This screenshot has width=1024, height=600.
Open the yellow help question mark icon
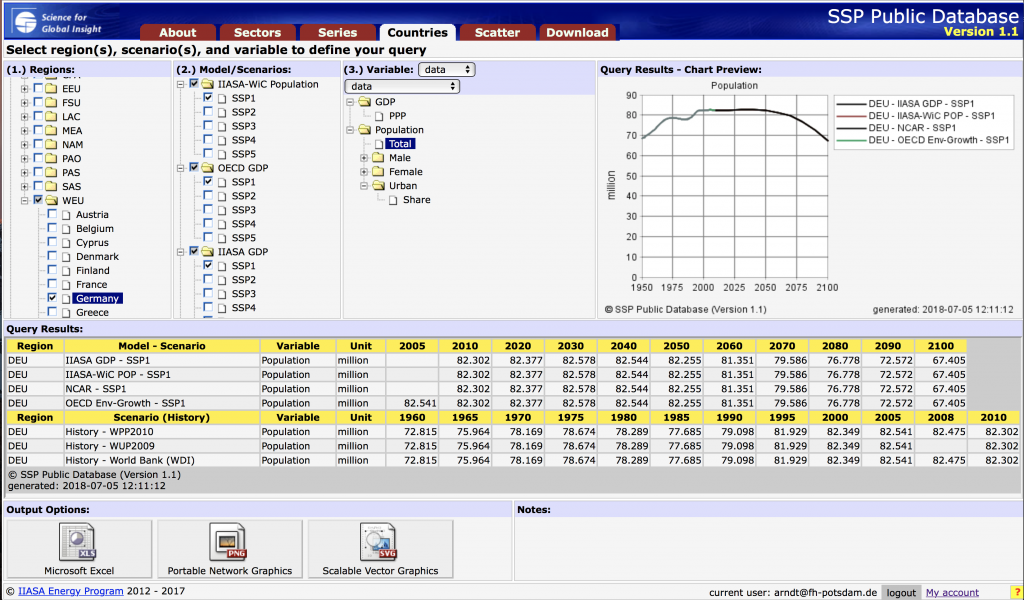click(1016, 592)
